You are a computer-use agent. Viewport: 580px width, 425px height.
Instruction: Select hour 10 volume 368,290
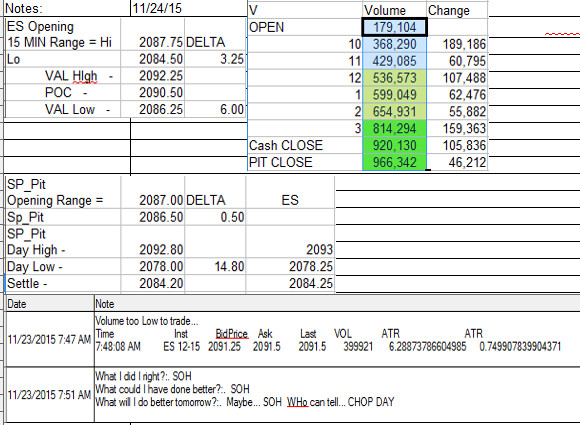point(394,44)
